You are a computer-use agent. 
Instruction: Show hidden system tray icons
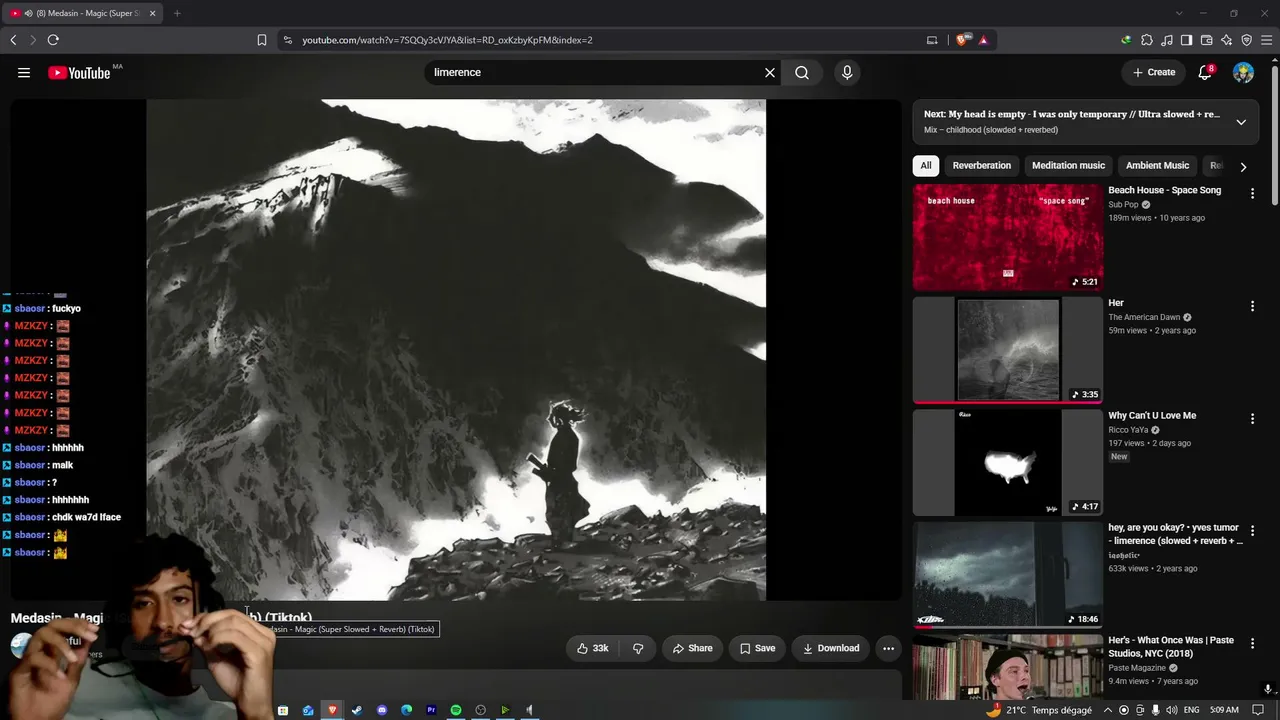tap(1107, 710)
